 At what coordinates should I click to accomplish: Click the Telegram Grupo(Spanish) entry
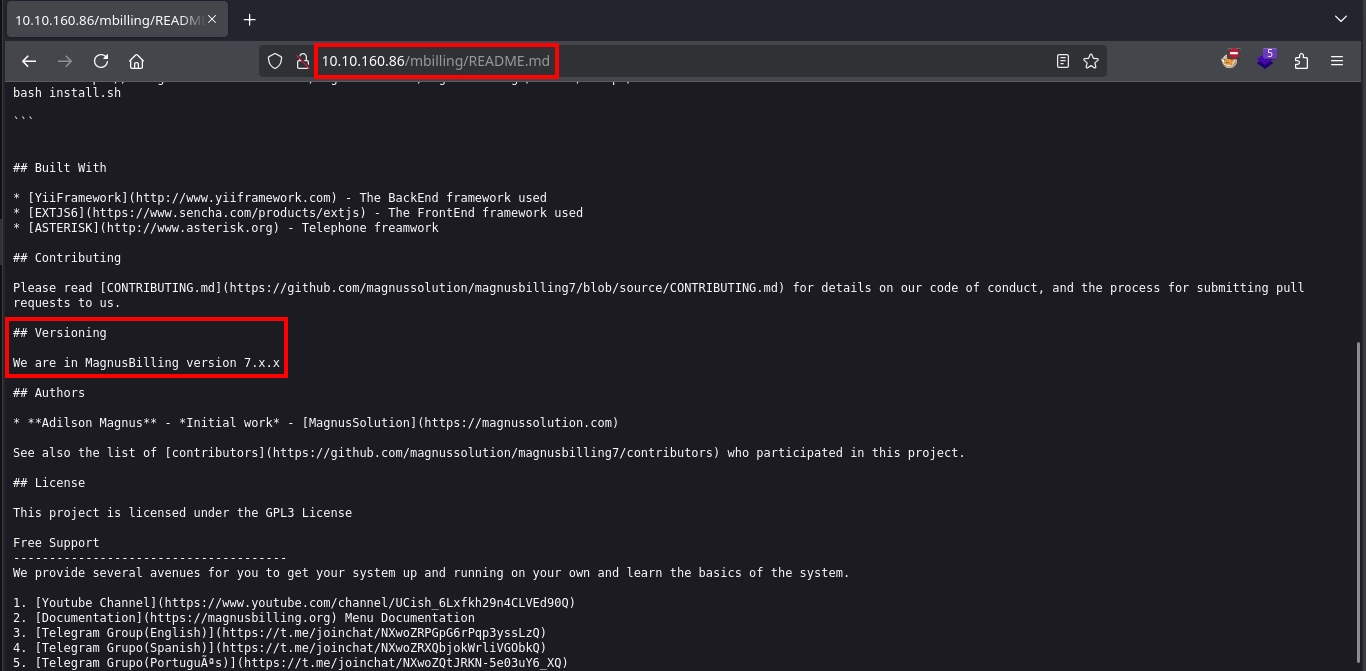(280, 648)
